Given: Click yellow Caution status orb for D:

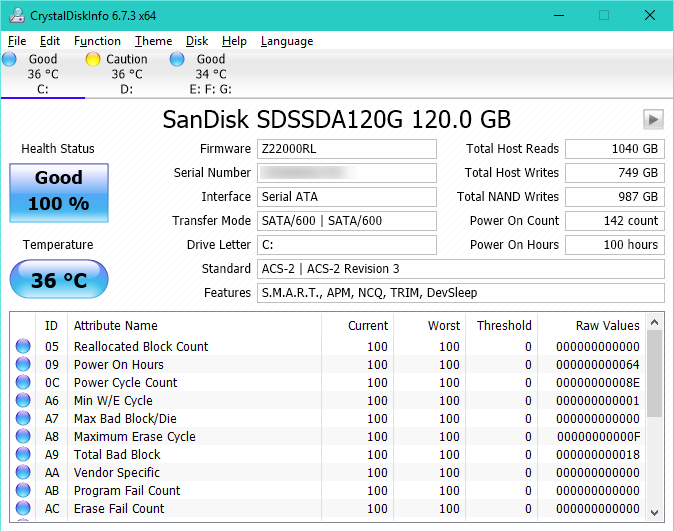Looking at the screenshot, I should [x=93, y=59].
